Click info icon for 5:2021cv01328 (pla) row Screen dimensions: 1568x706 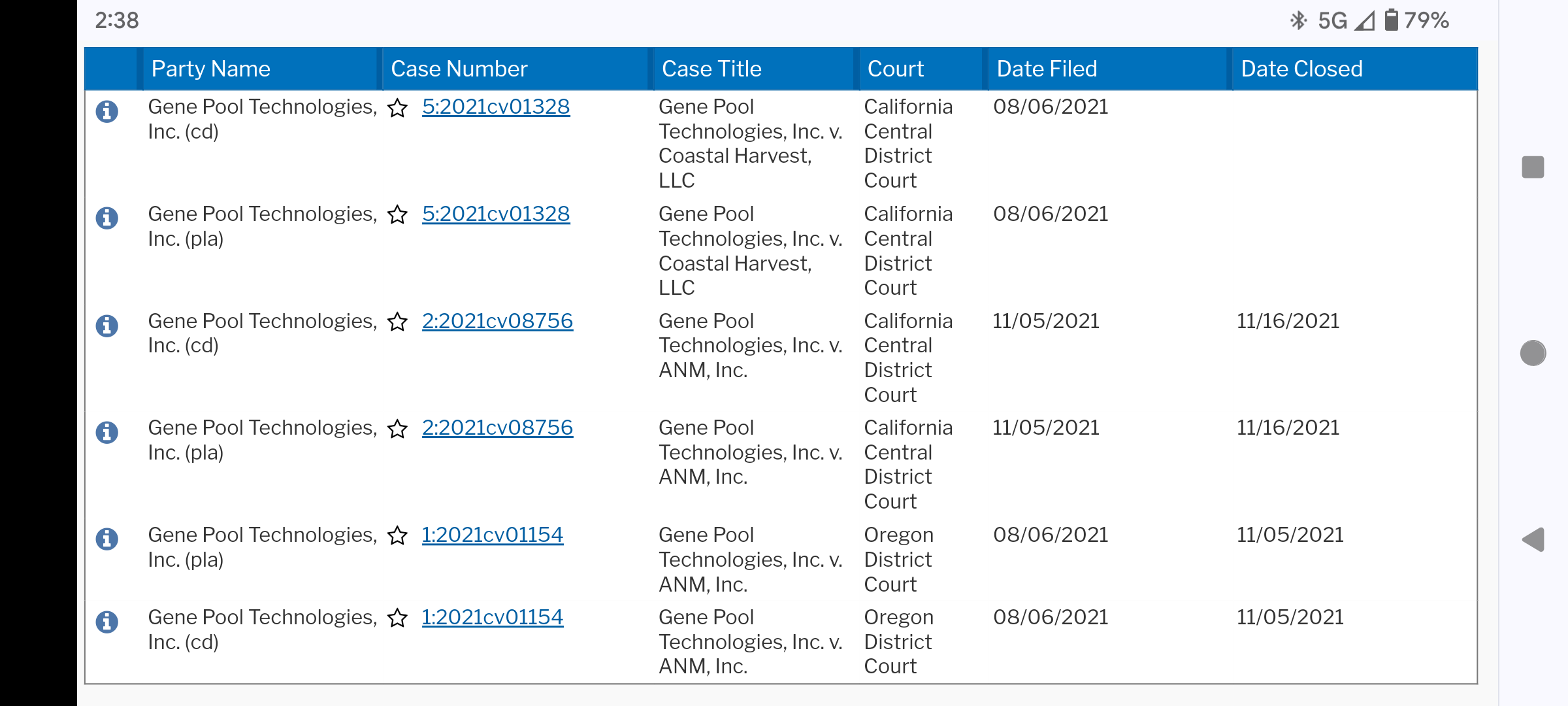107,218
